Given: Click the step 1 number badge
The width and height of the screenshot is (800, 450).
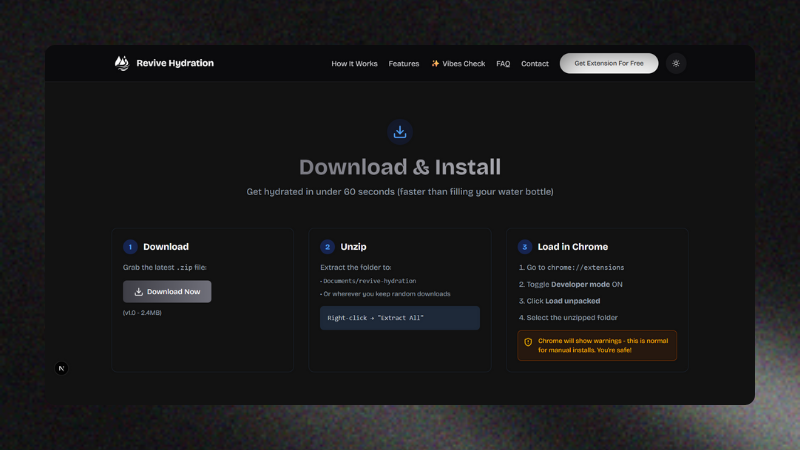Looking at the screenshot, I should coord(130,247).
